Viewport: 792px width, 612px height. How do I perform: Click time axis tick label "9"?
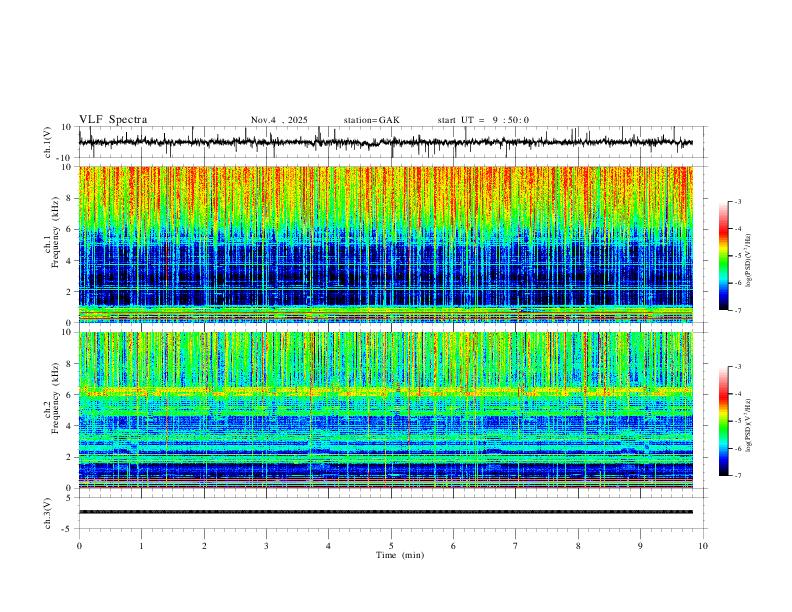coord(640,546)
